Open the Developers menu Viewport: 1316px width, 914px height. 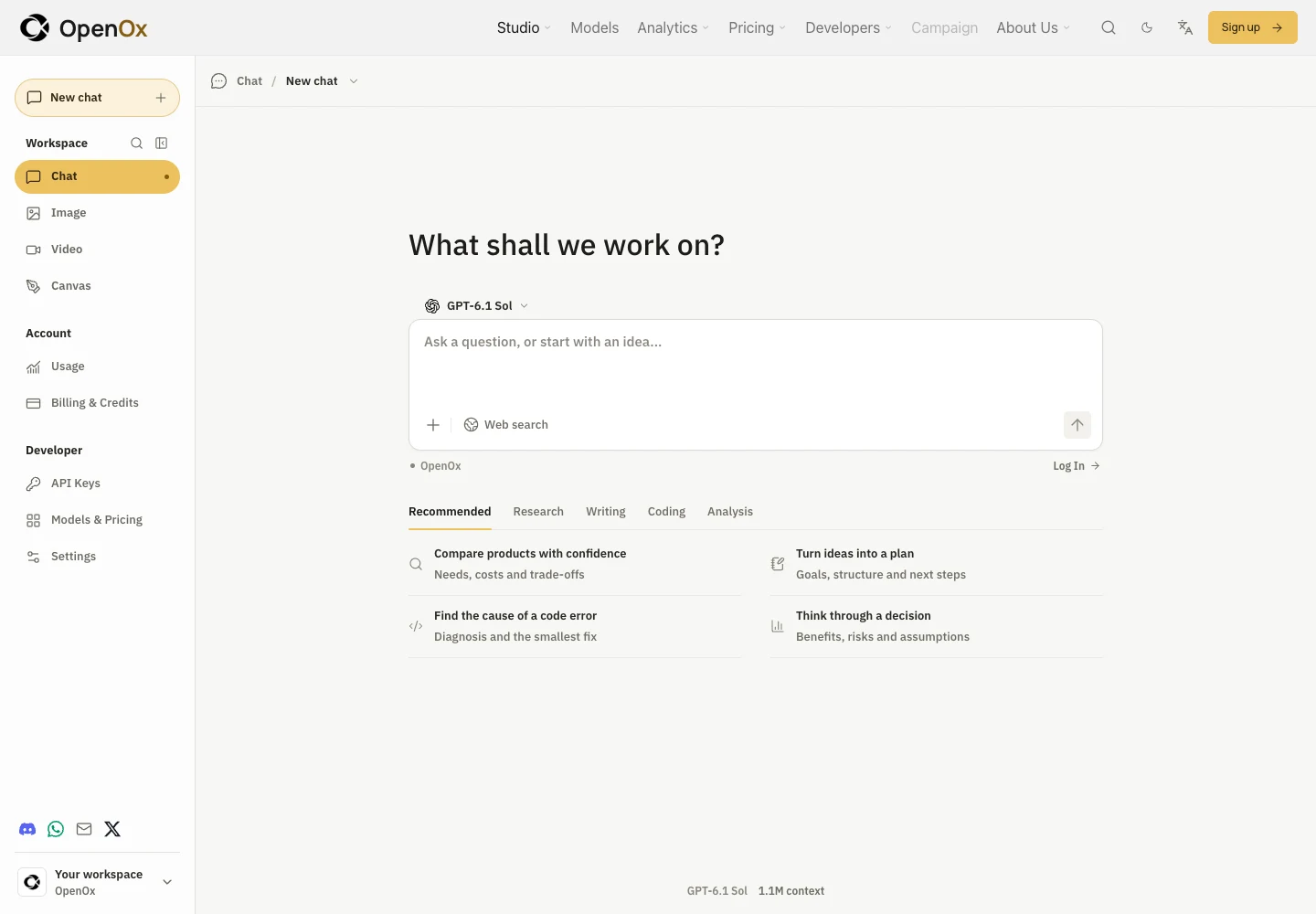click(848, 27)
